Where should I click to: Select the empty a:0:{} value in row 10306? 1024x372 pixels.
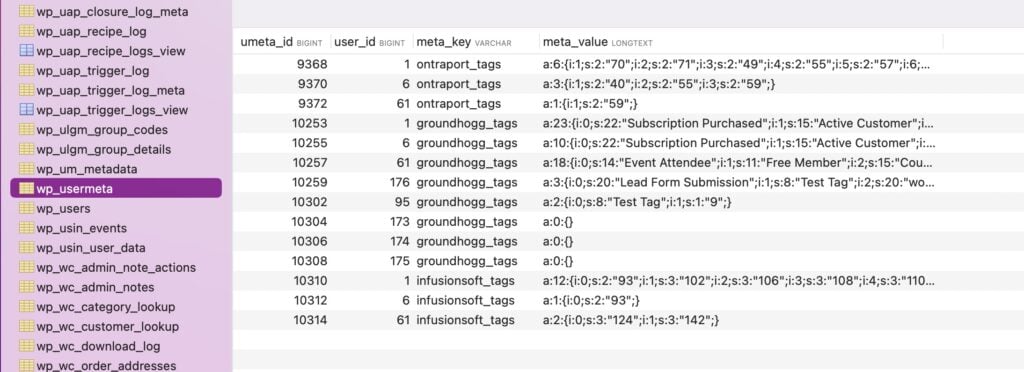click(558, 241)
